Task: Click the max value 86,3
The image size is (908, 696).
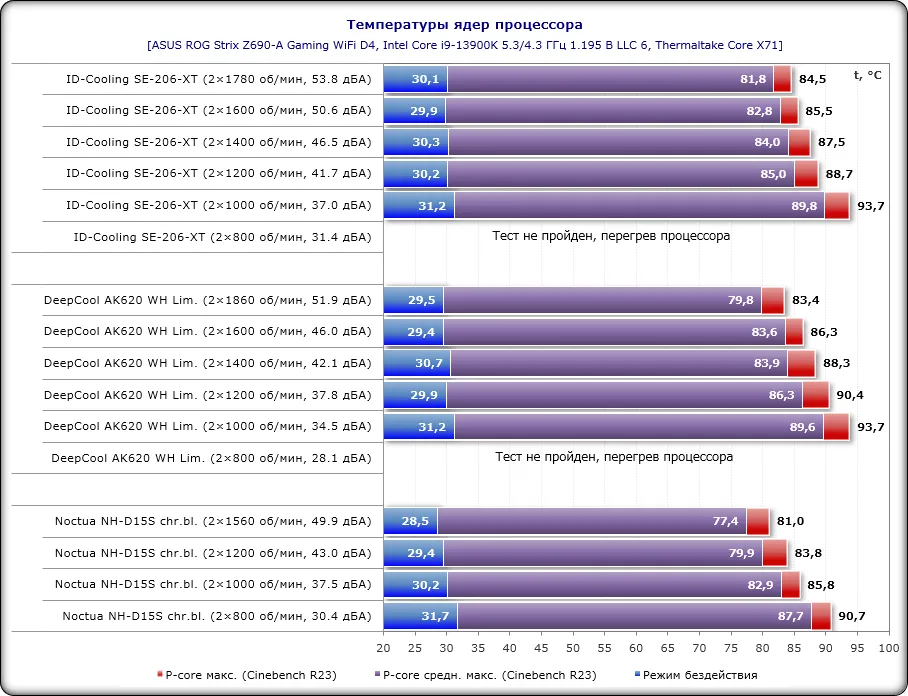Action: pyautogui.click(x=824, y=332)
